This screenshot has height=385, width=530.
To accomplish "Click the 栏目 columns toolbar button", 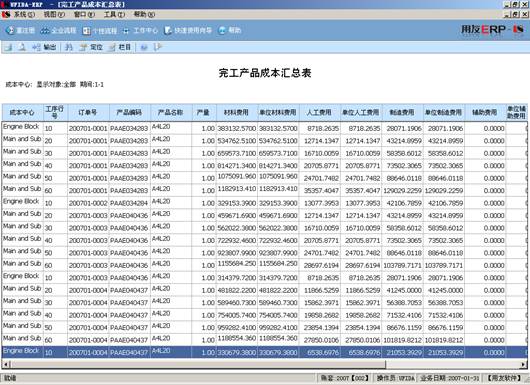I will [x=119, y=47].
